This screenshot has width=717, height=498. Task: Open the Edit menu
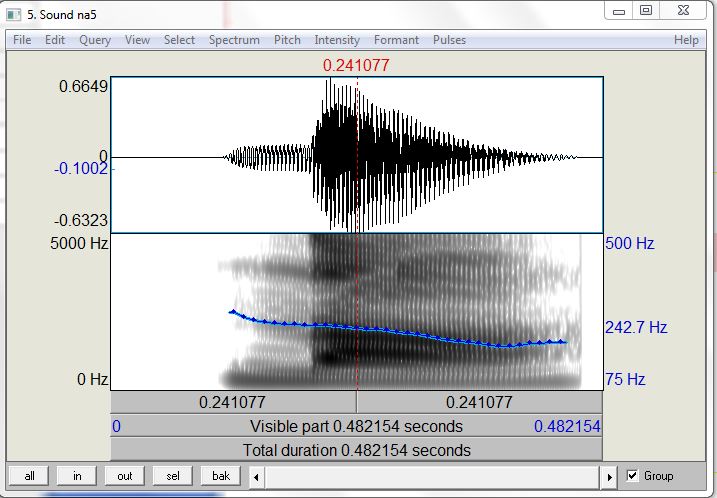click(54, 40)
